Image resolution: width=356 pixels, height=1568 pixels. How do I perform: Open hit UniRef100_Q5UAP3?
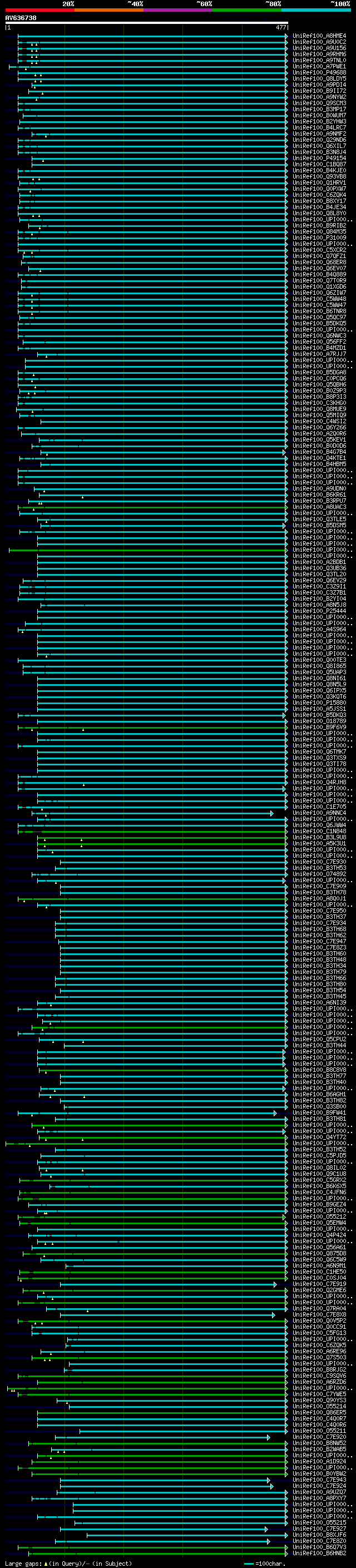click(x=319, y=672)
